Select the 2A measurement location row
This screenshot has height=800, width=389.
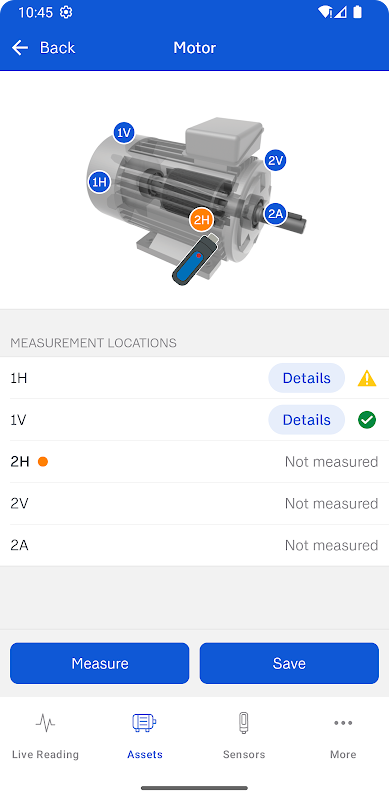pos(194,545)
